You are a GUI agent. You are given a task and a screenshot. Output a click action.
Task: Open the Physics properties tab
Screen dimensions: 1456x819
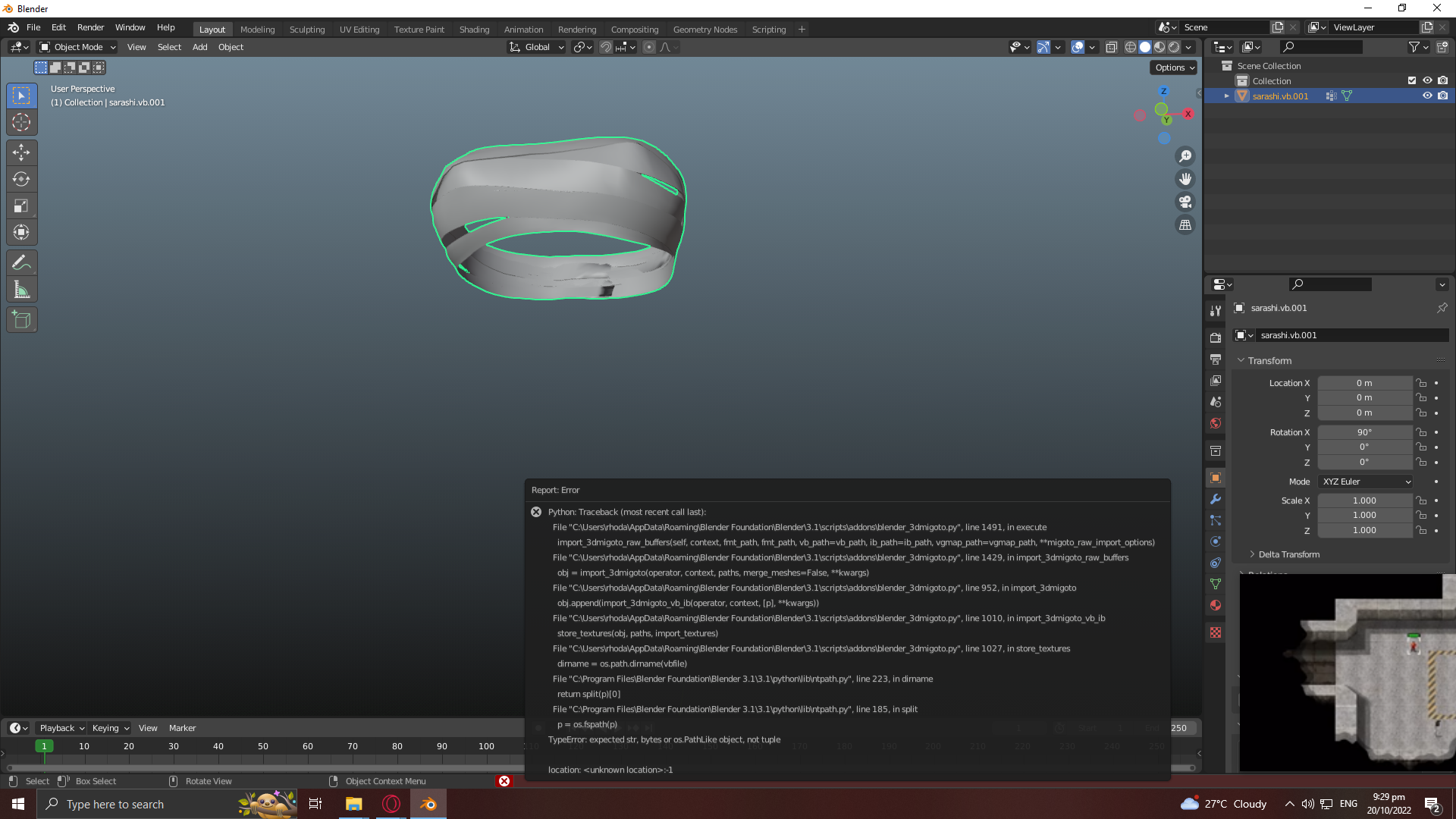click(x=1216, y=541)
